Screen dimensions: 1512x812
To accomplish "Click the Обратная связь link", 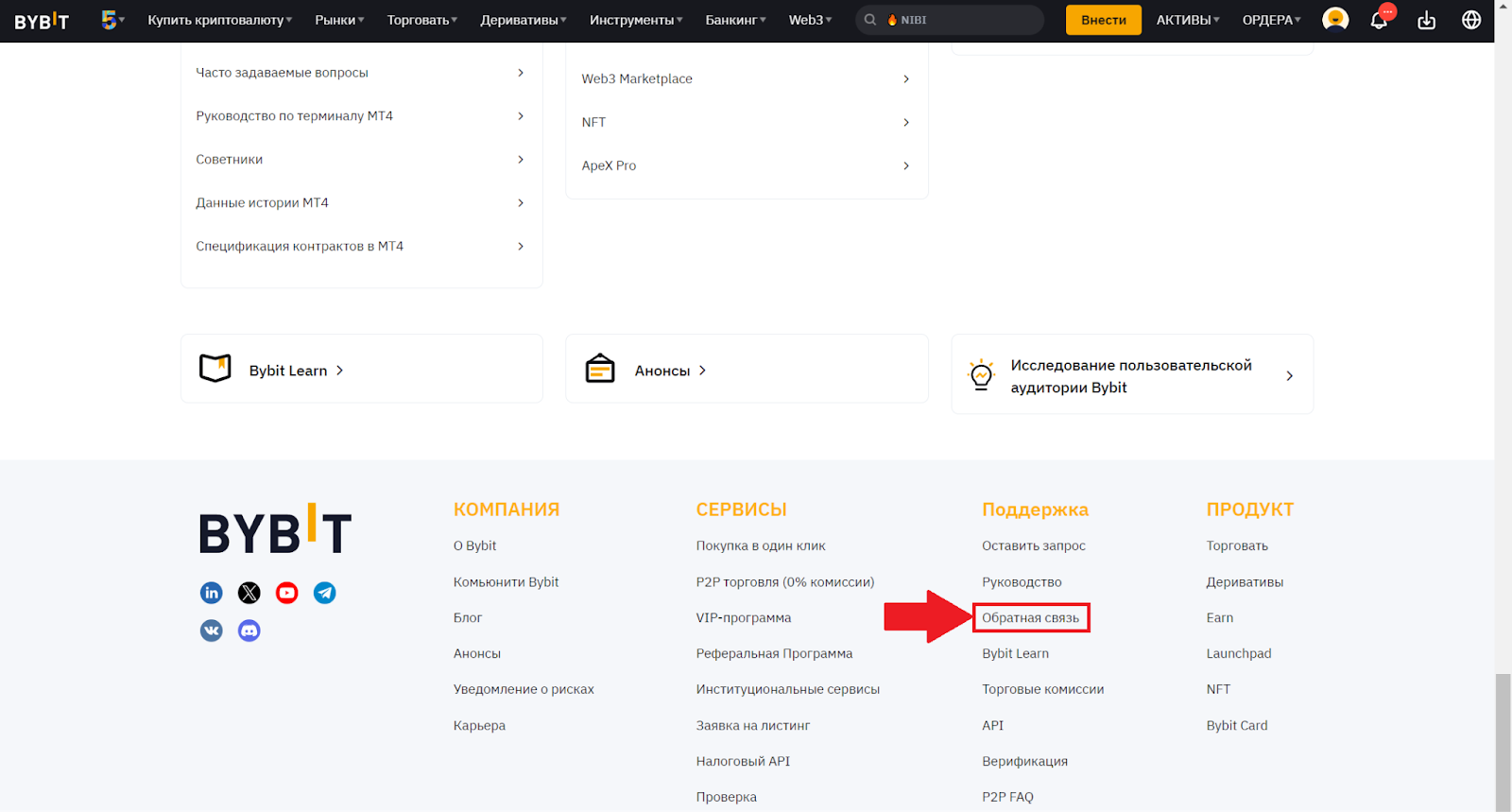I will 1030,618.
